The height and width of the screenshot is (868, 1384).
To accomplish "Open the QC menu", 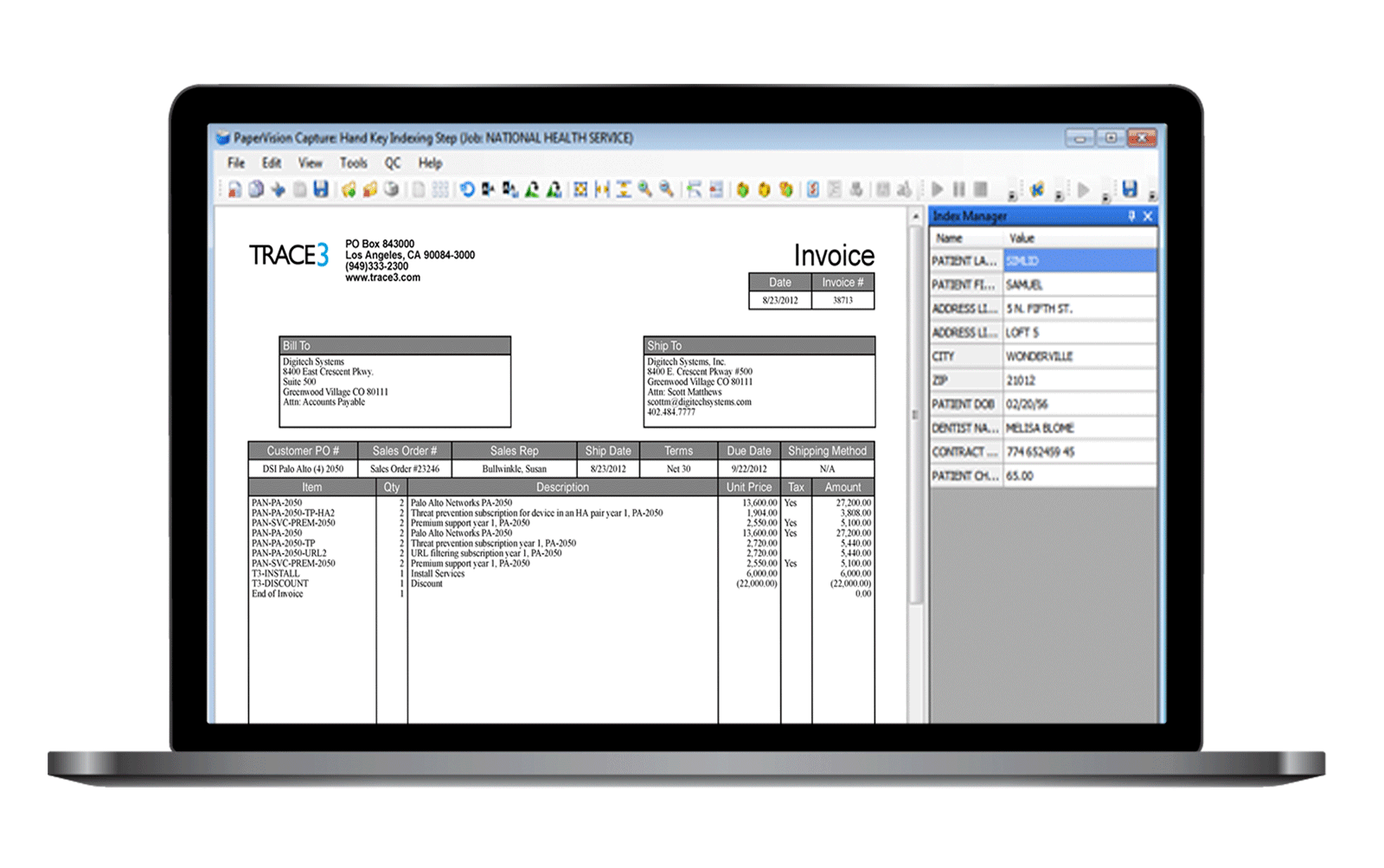I will 393,163.
